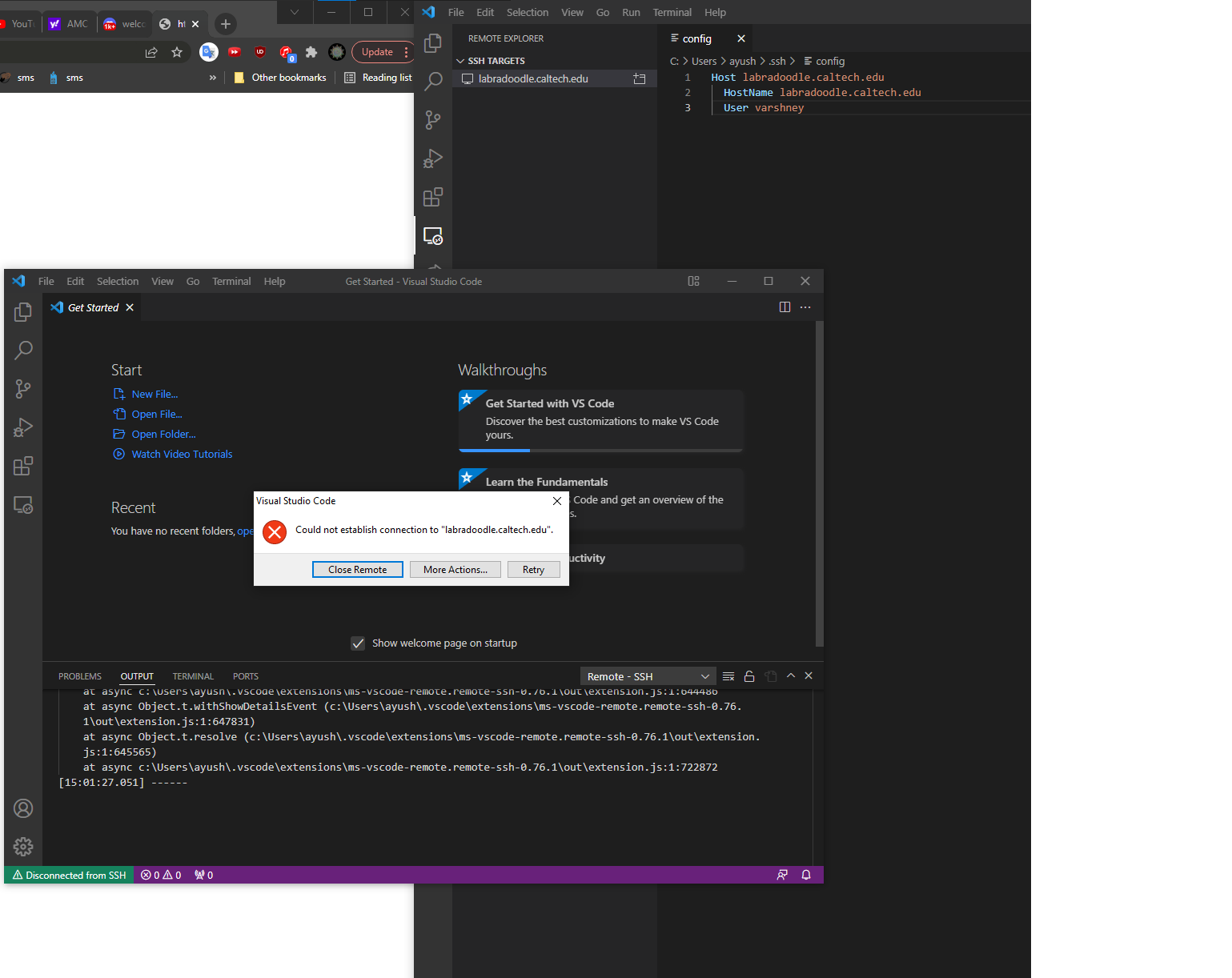Click forwarded ports status indicator
The height and width of the screenshot is (978, 1232).
(204, 875)
